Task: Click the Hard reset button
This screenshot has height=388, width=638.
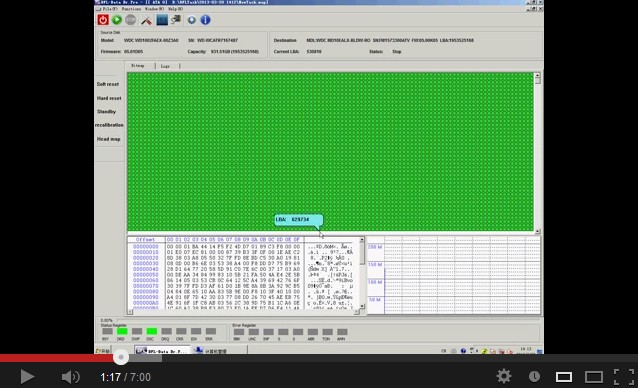Action: click(109, 98)
